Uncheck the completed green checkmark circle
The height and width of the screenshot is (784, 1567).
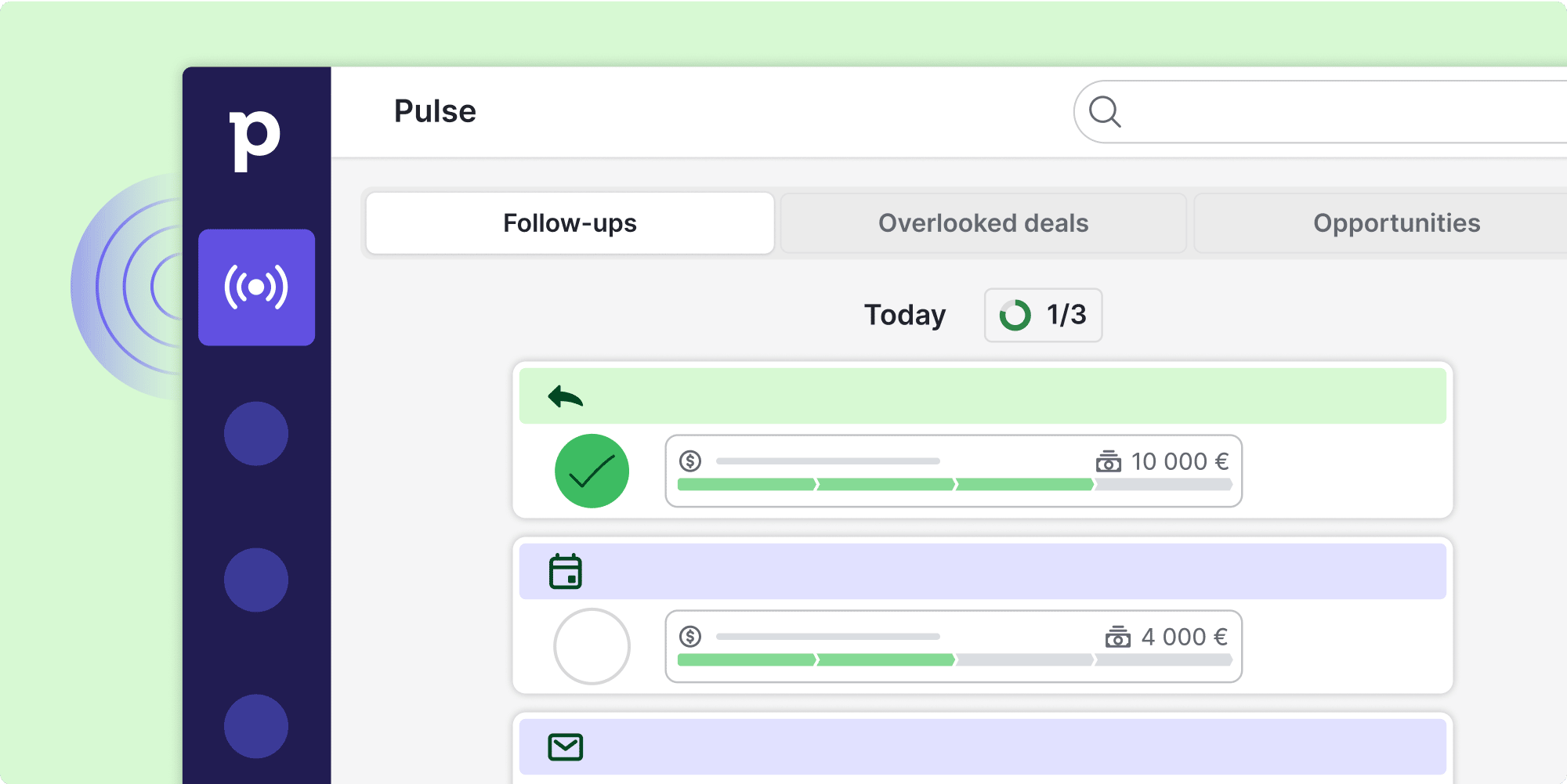tap(592, 471)
